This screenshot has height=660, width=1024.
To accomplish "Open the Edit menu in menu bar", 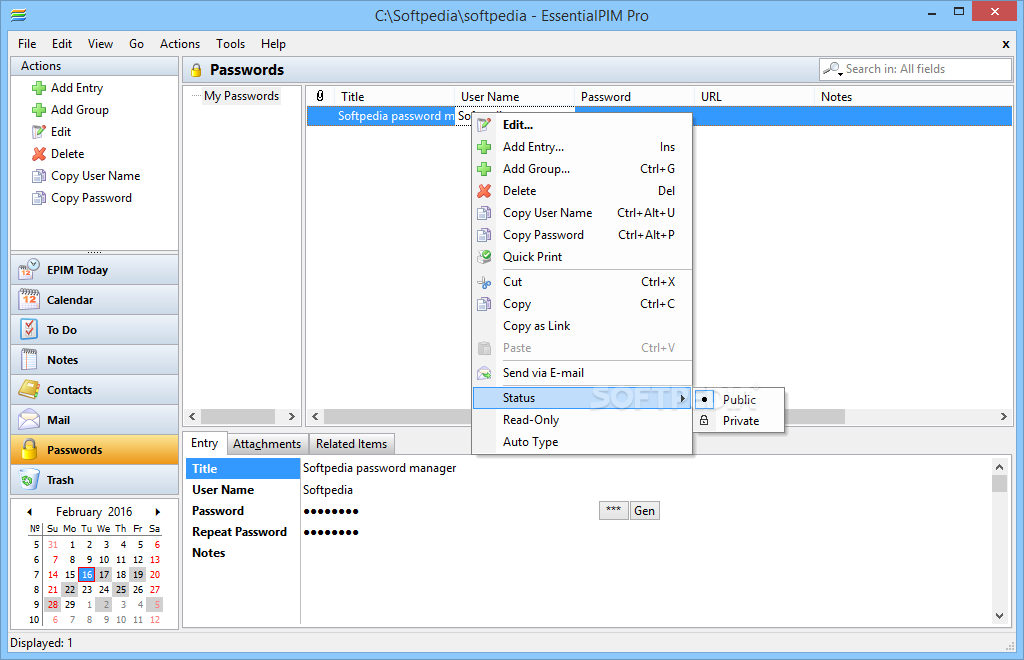I will (62, 44).
